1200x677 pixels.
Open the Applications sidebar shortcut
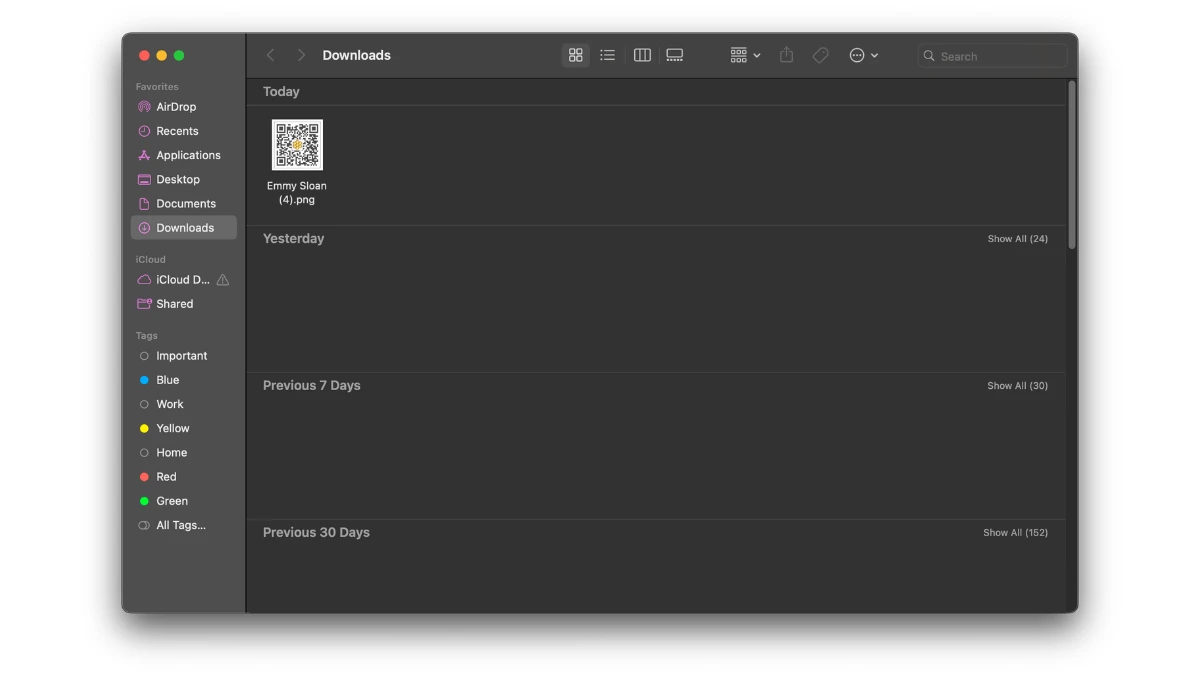click(188, 155)
